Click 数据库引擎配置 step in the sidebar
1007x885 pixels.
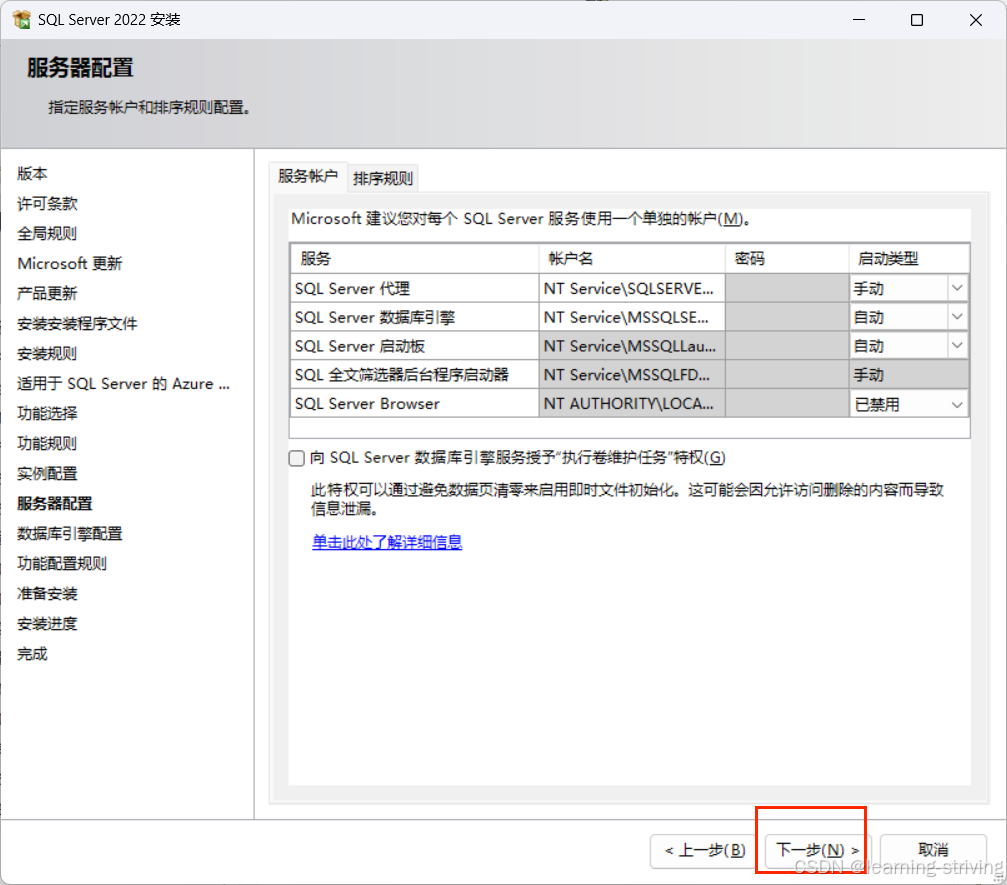click(x=69, y=533)
